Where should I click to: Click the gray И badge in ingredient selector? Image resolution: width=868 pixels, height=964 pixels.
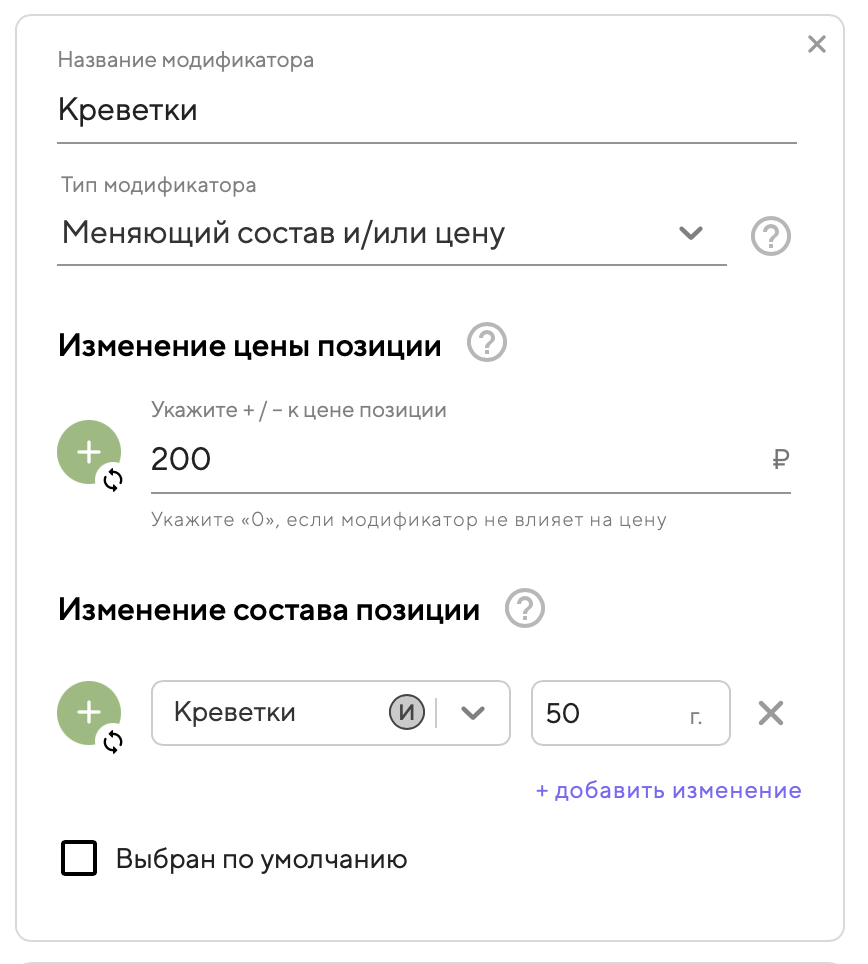406,713
